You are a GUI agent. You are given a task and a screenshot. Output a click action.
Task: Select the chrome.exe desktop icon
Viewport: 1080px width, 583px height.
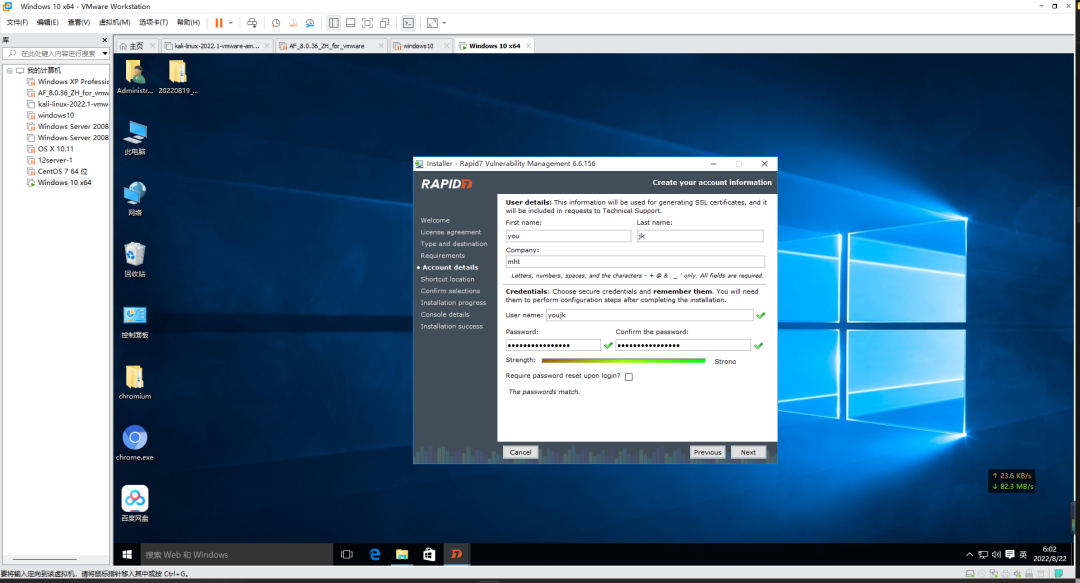click(134, 443)
